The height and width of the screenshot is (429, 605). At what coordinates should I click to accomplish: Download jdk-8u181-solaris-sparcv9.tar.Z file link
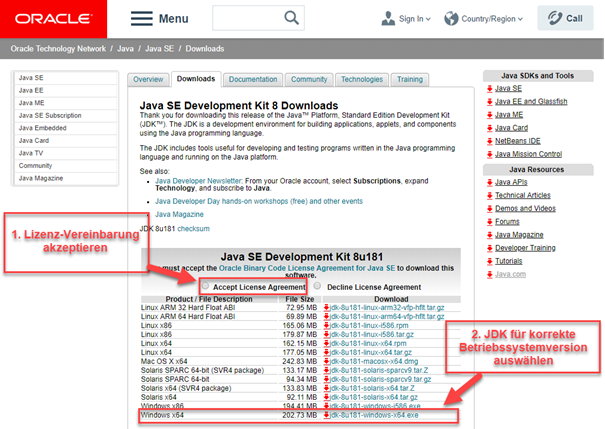tap(379, 370)
